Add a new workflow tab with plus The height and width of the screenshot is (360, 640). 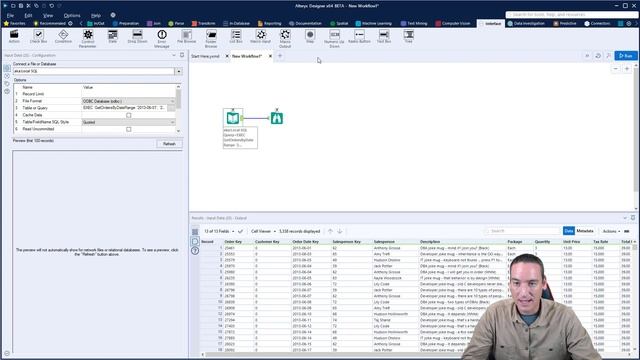pyautogui.click(x=280, y=56)
